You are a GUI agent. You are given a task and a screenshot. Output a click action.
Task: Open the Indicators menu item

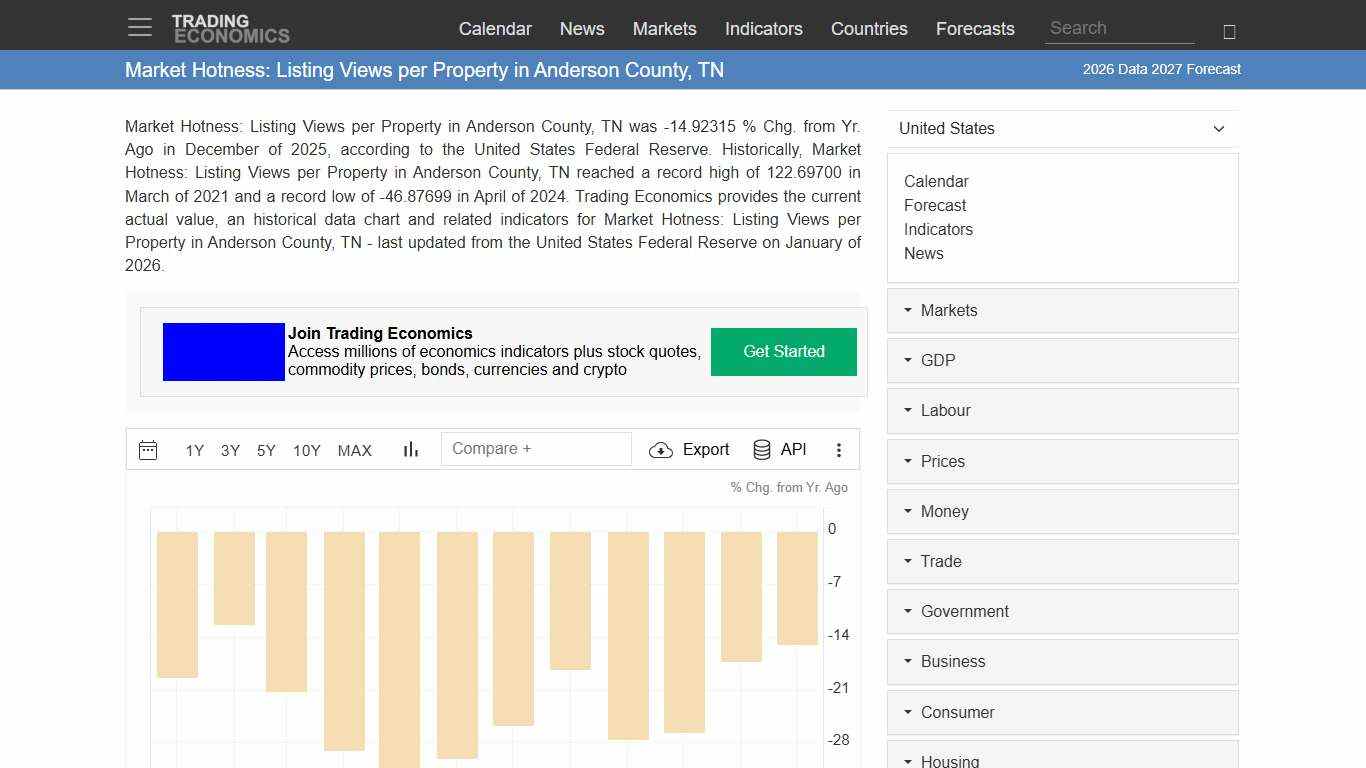764,29
